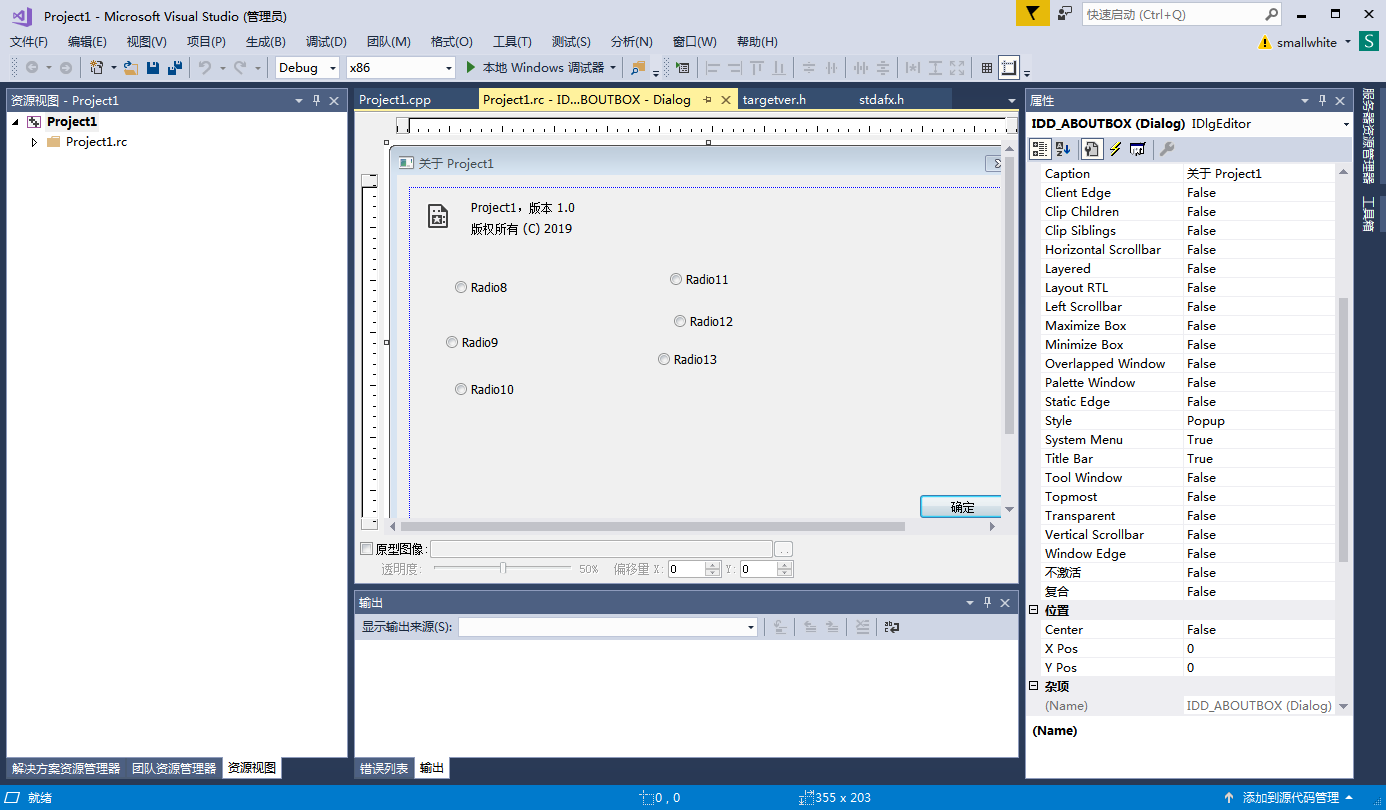
Task: Open the debugger target dropdown arrow
Action: 613,68
